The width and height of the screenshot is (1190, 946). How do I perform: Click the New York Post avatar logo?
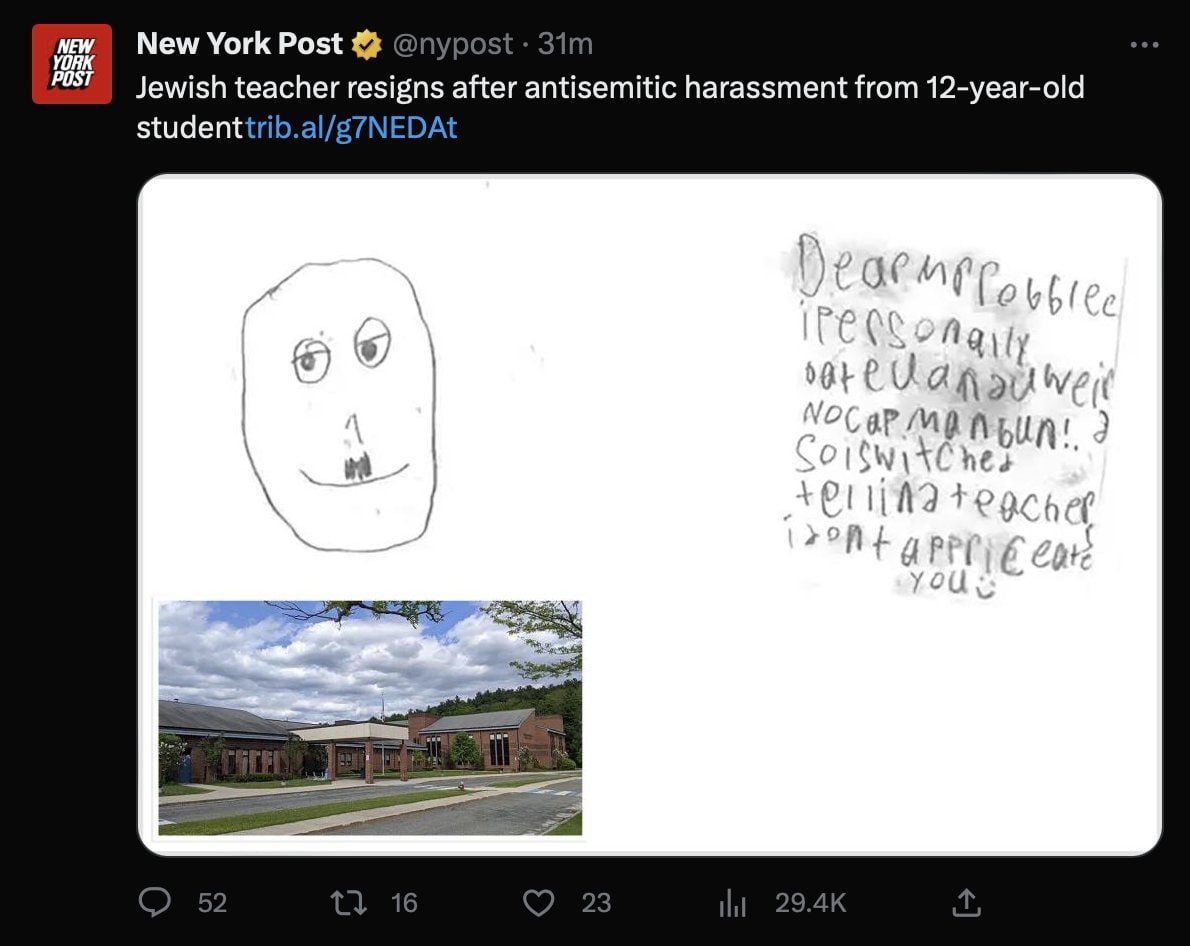click(72, 63)
